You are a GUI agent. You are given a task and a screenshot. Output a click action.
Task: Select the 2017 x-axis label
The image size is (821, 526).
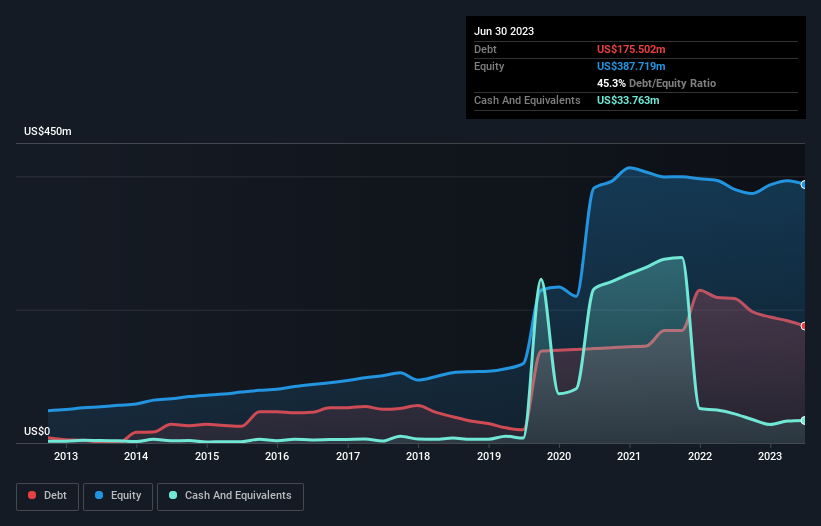pos(348,456)
